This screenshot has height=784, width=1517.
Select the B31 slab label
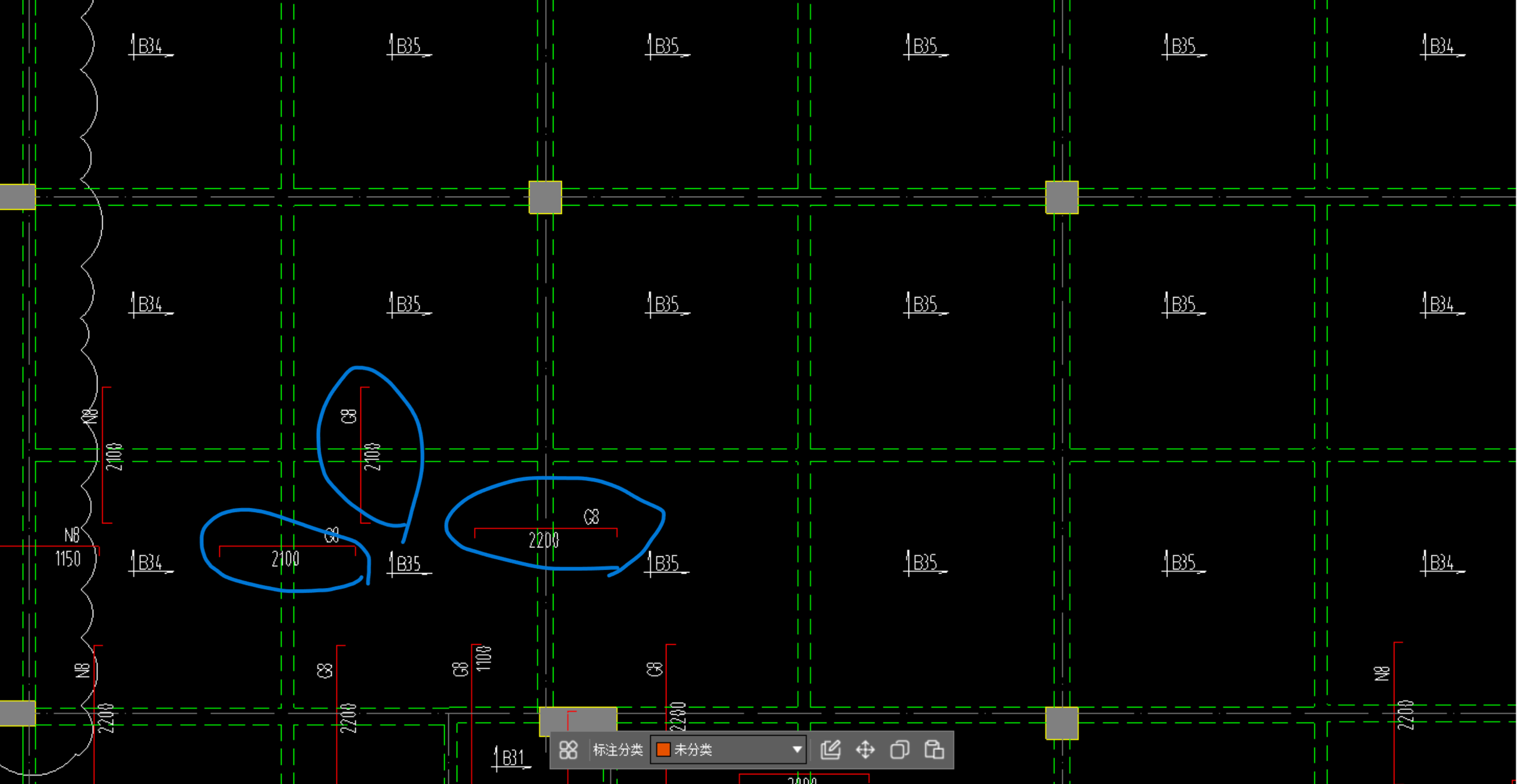(x=512, y=758)
